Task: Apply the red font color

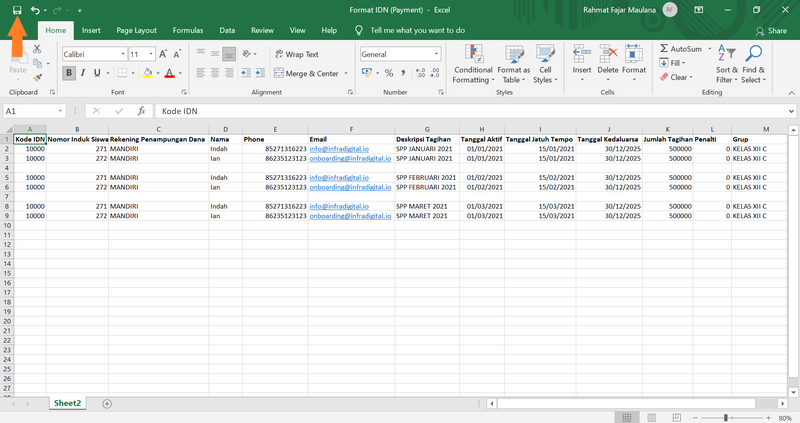Action: pos(170,73)
